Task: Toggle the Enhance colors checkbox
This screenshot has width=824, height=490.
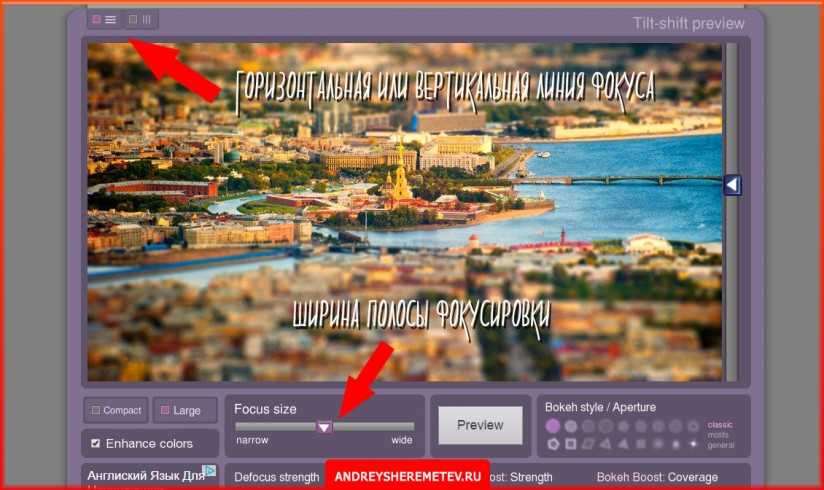Action: (x=96, y=443)
